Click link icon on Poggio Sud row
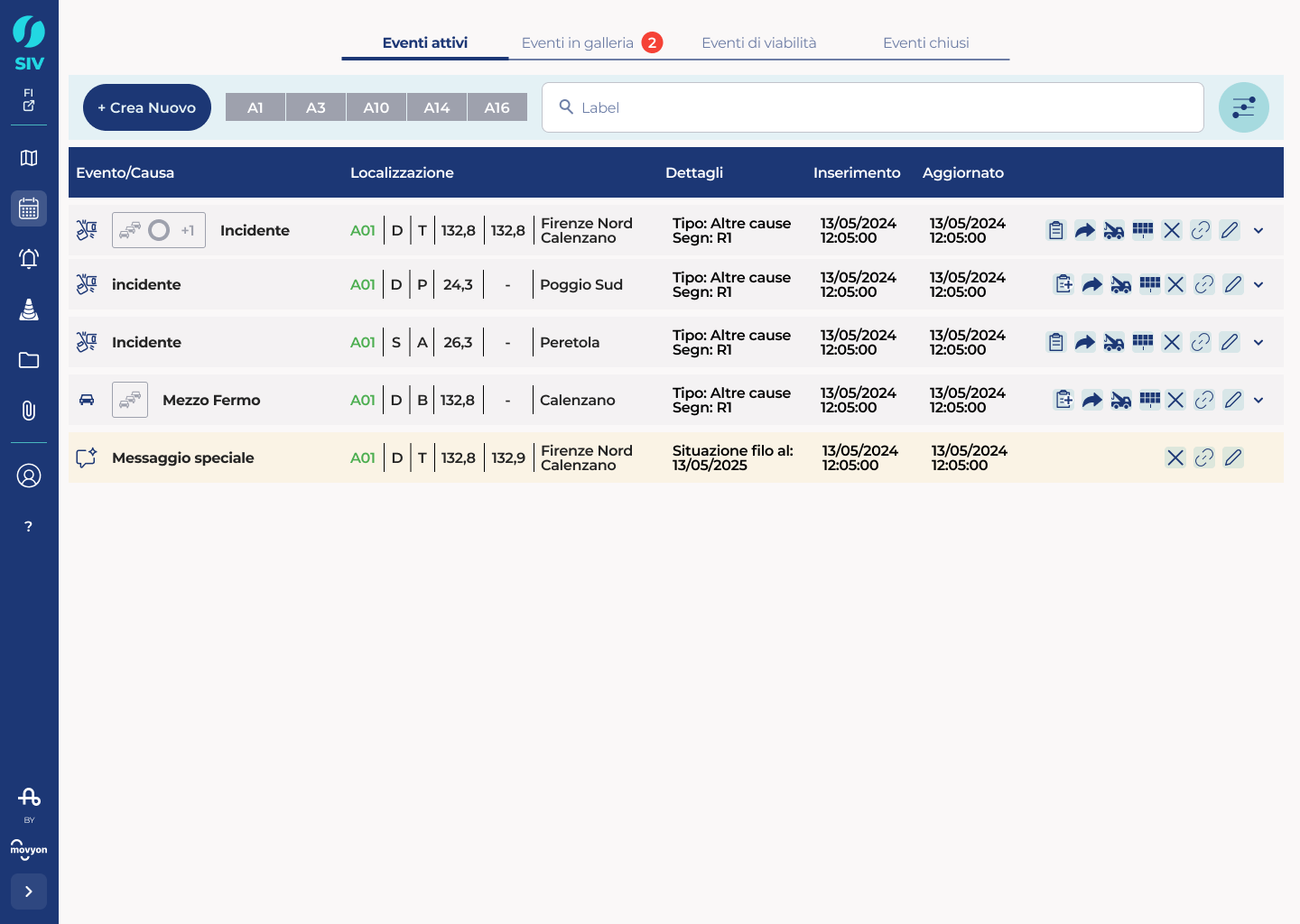Image resolution: width=1300 pixels, height=924 pixels. pos(1204,284)
